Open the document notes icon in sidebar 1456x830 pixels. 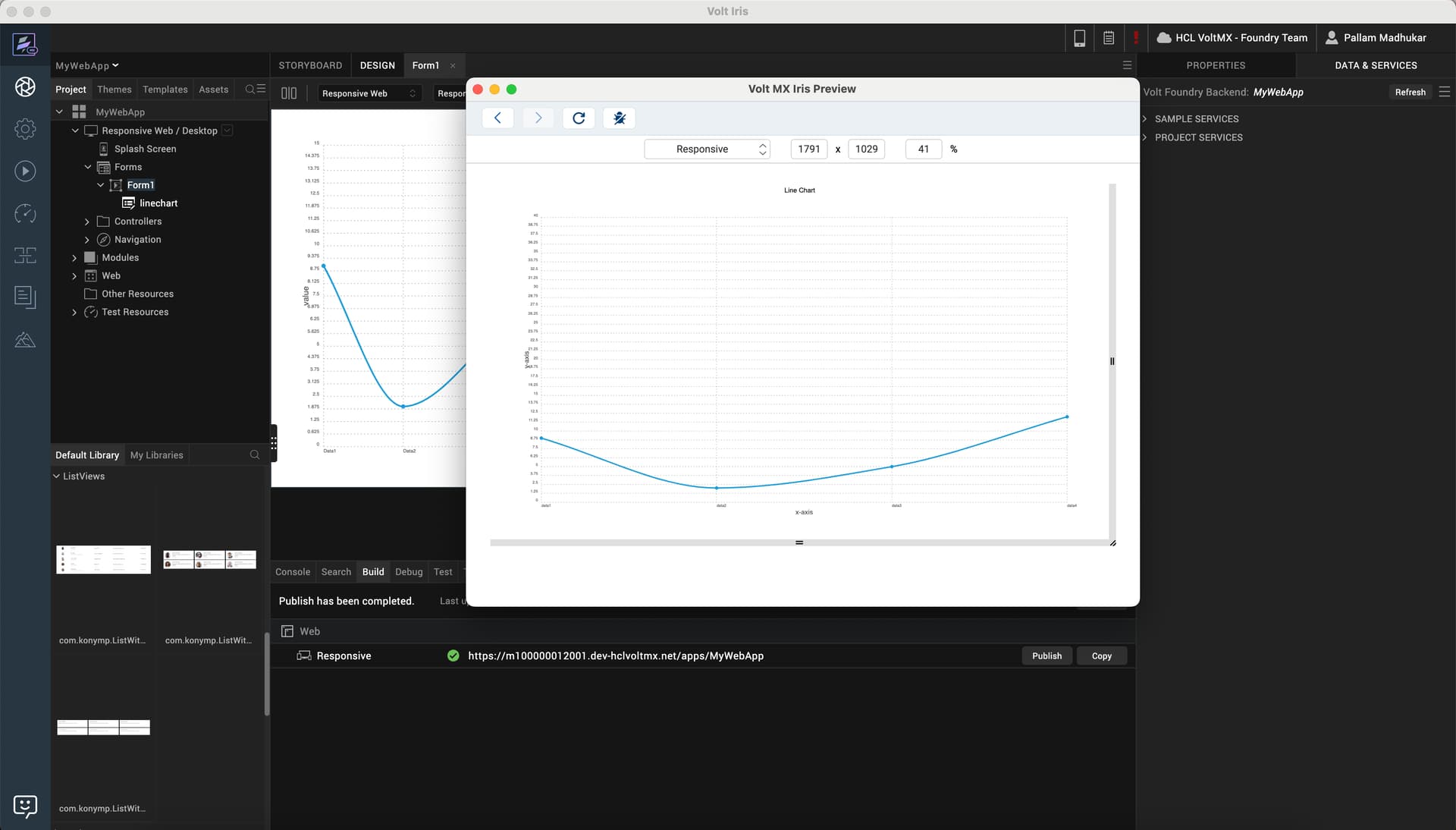[25, 297]
